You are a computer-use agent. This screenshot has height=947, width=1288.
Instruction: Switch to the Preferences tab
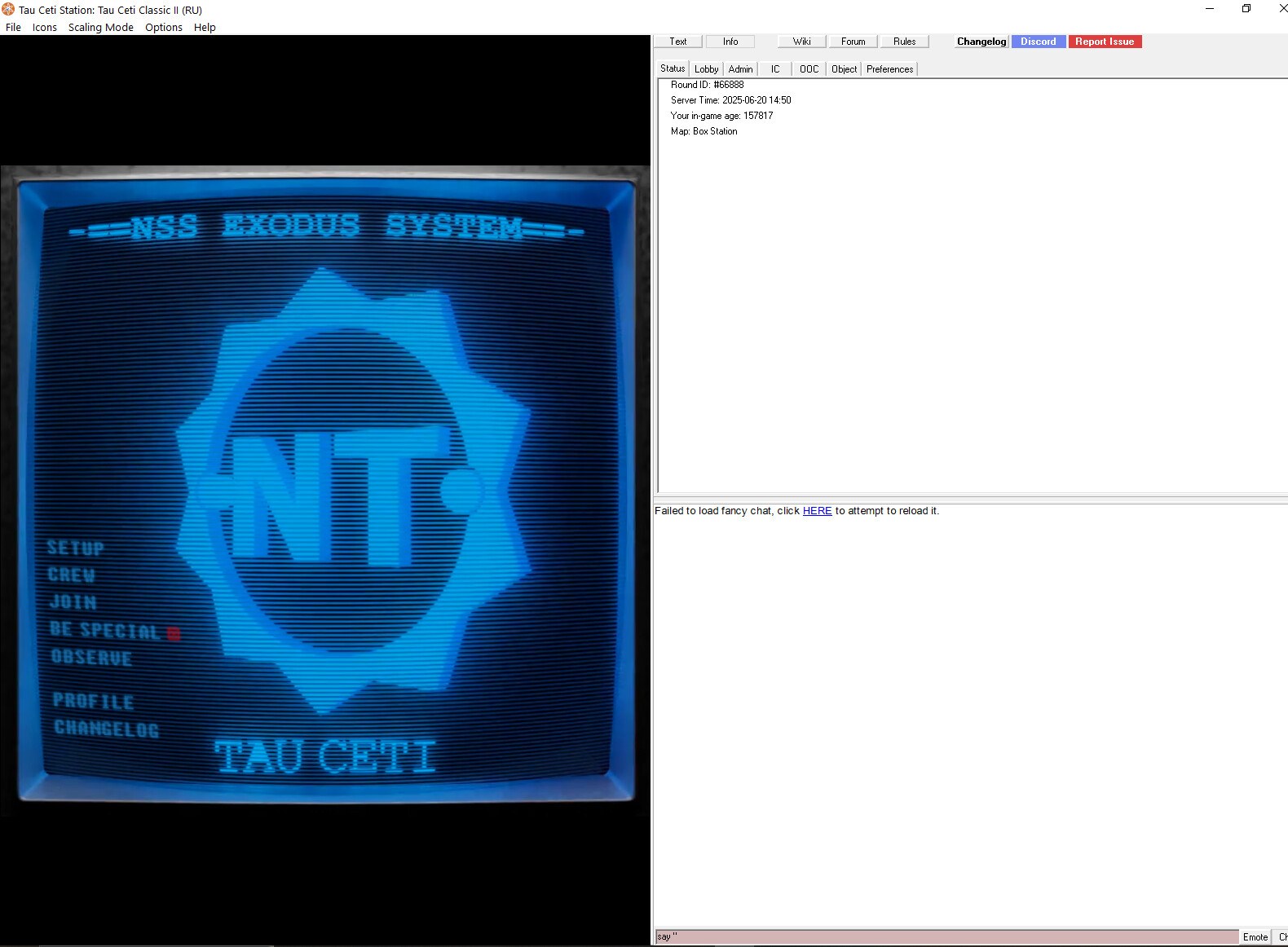click(x=889, y=69)
